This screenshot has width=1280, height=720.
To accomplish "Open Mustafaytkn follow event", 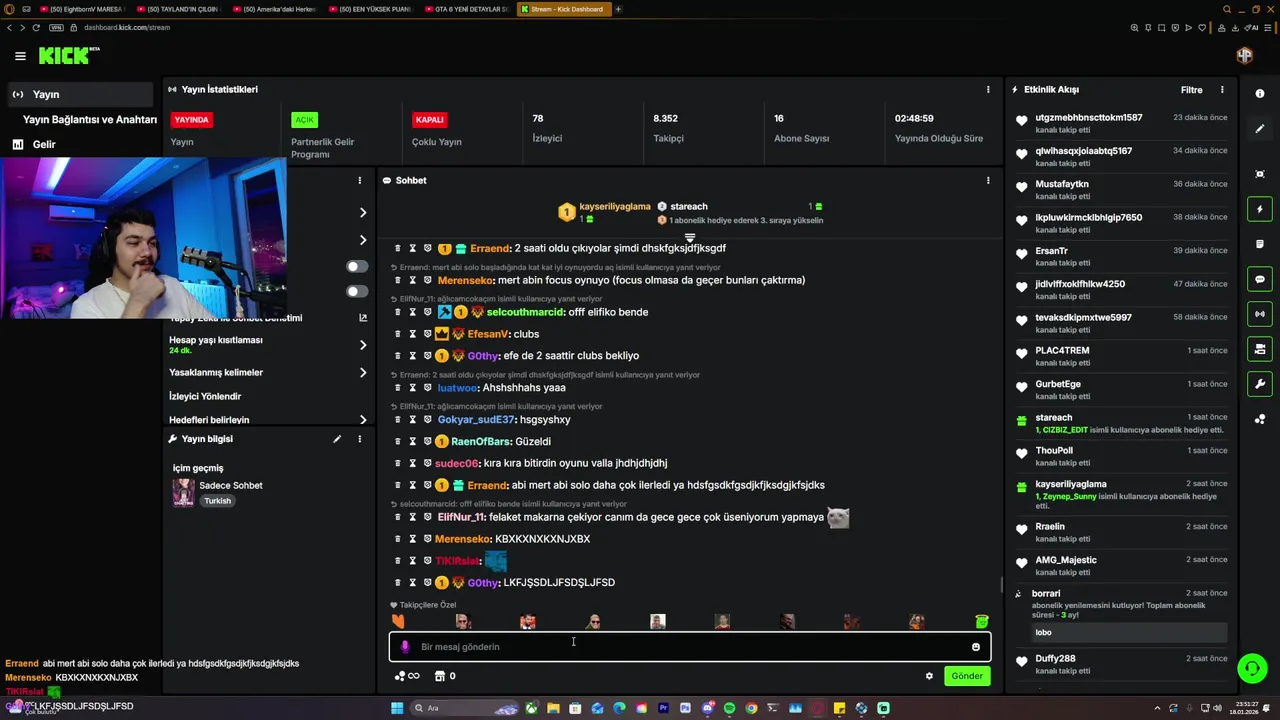I will click(x=1062, y=184).
